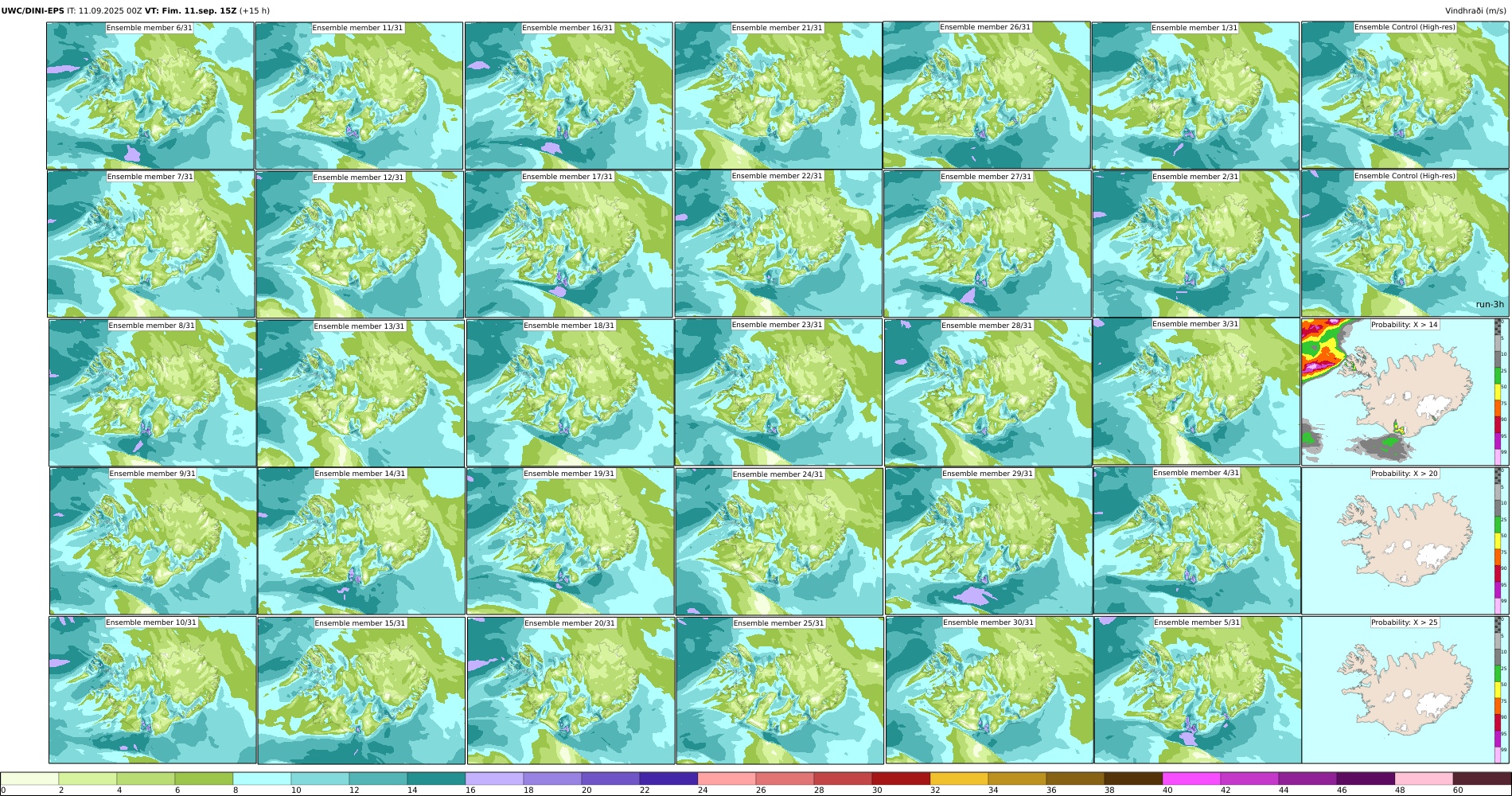Open the Ensemble Control panel marked run-3h
The image size is (1512, 796).
[1405, 244]
